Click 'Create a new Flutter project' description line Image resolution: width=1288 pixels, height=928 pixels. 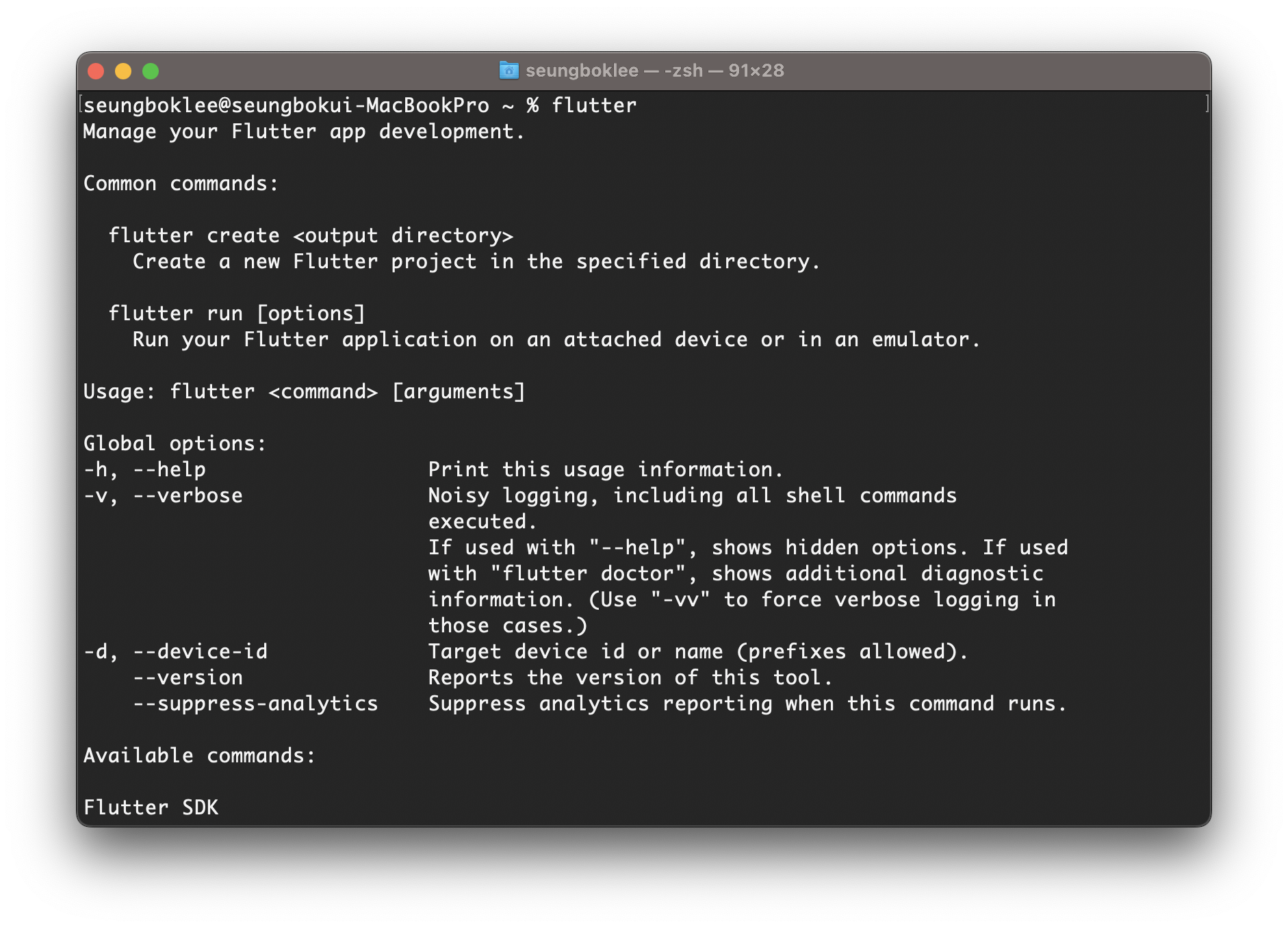[476, 261]
